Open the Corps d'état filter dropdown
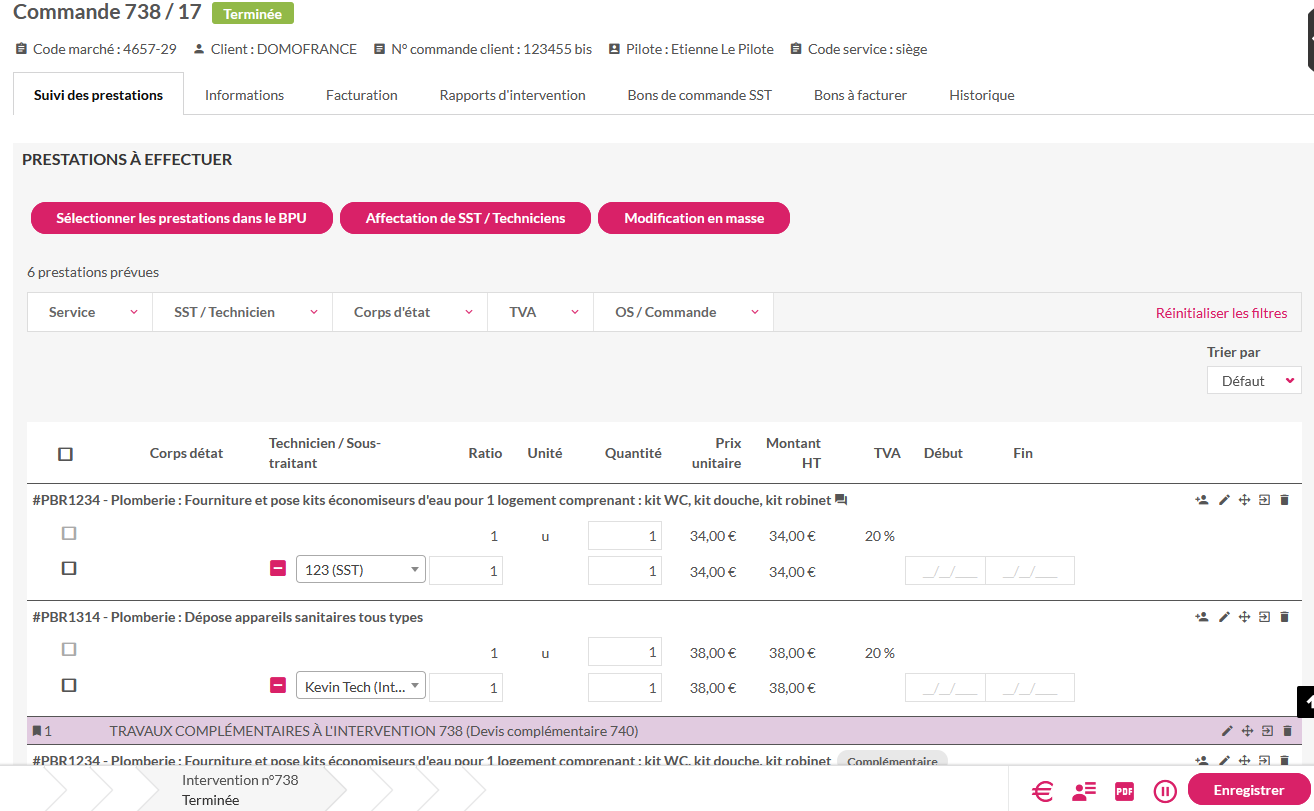1314x811 pixels. click(x=409, y=311)
